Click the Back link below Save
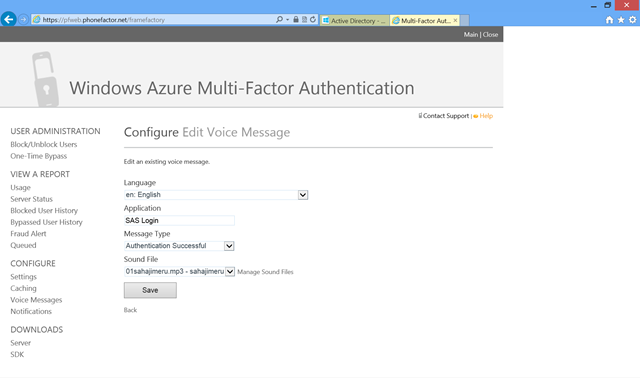640x378 pixels. [130, 310]
